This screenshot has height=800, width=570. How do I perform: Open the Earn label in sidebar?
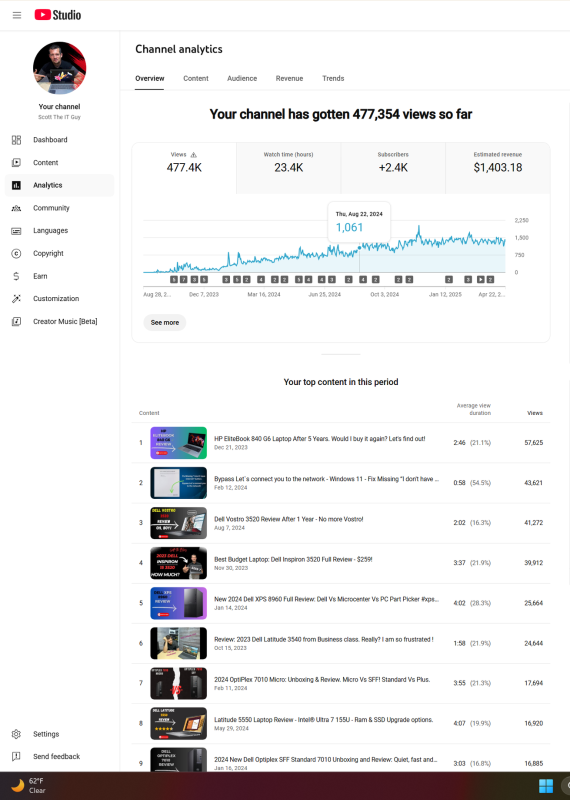coord(40,276)
